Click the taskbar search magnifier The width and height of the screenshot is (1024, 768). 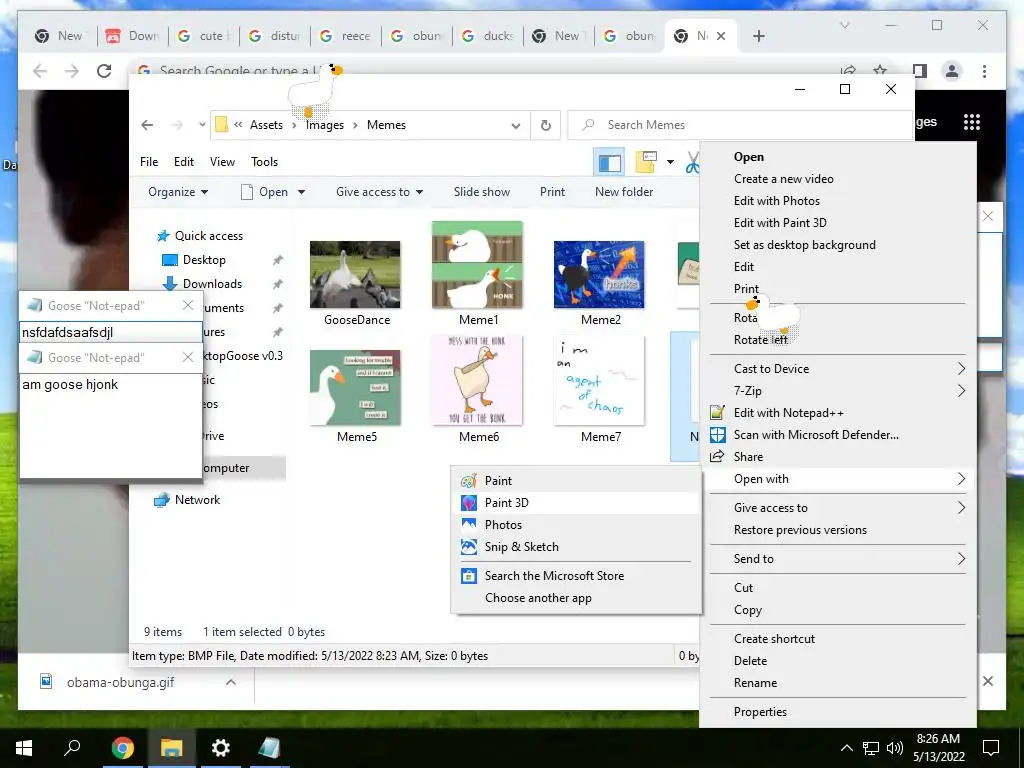72,747
